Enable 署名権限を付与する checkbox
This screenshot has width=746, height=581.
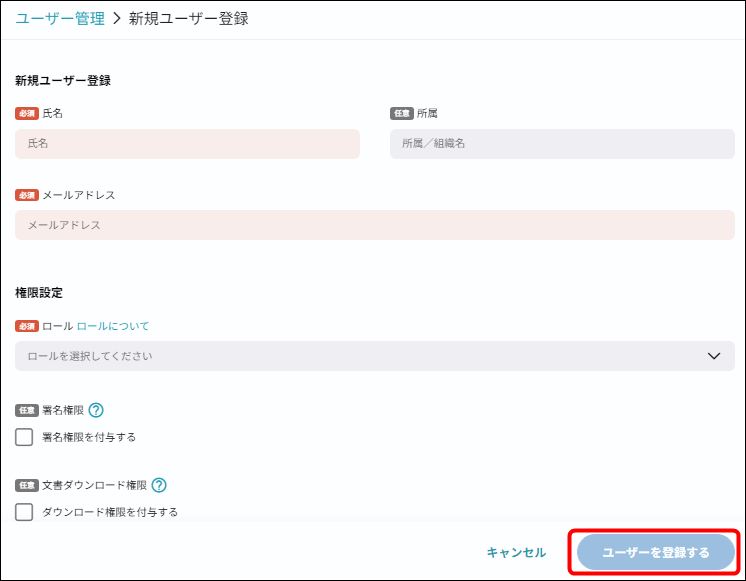[24, 437]
